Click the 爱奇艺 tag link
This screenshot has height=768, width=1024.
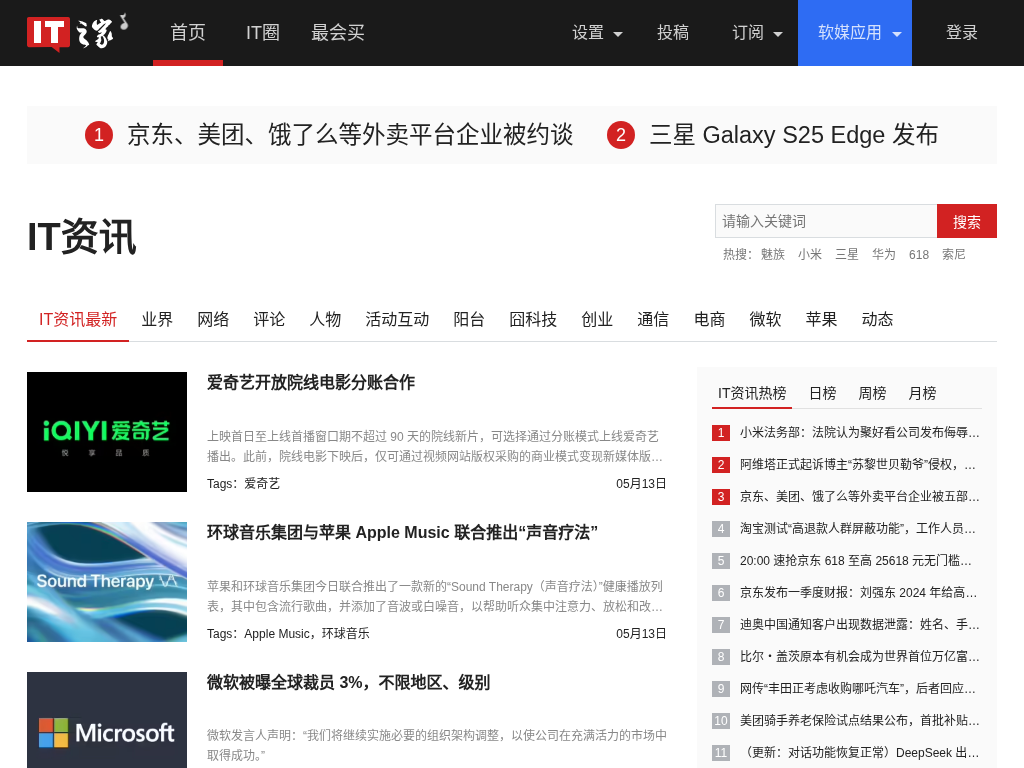[262, 484]
